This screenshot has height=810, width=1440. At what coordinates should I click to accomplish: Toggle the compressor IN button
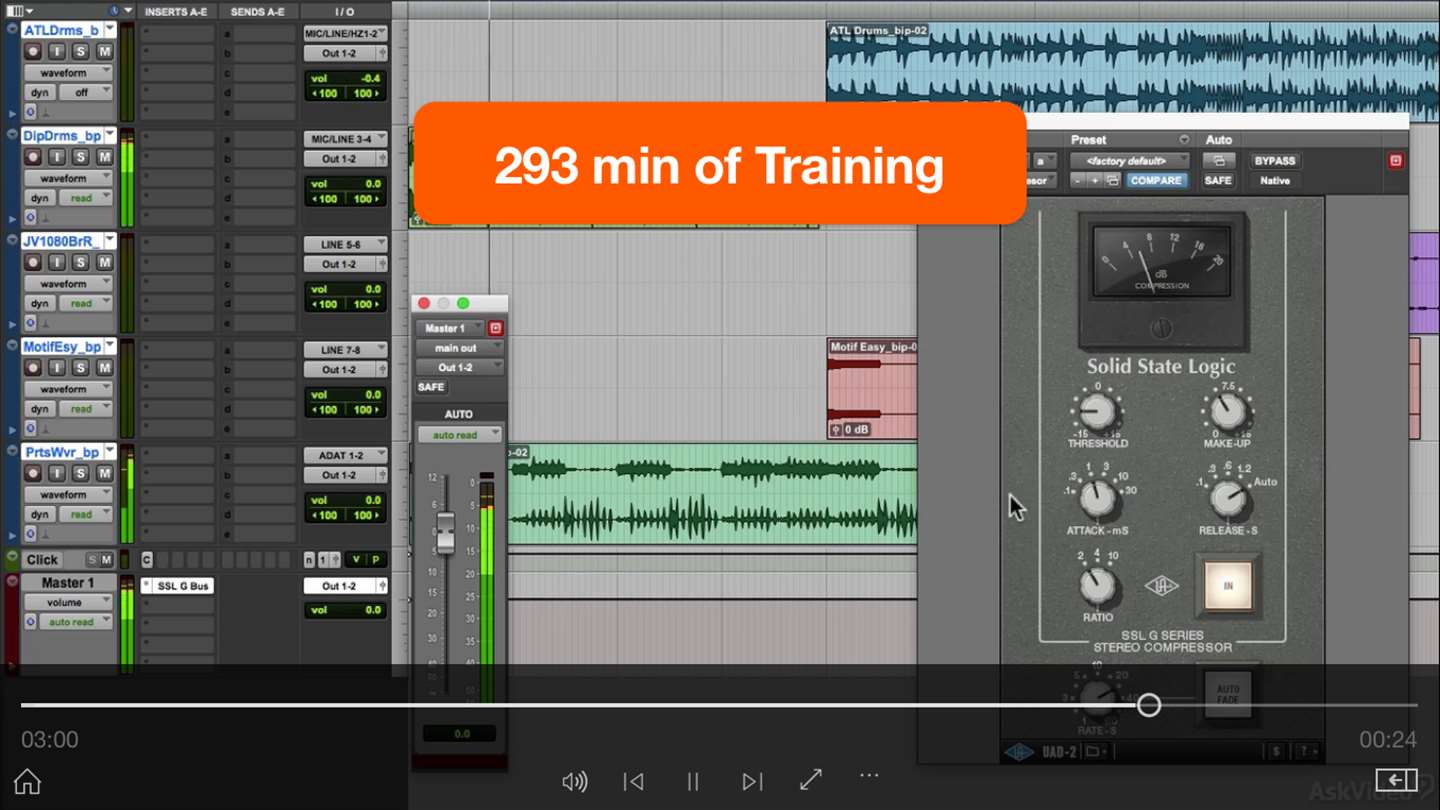coord(1227,585)
